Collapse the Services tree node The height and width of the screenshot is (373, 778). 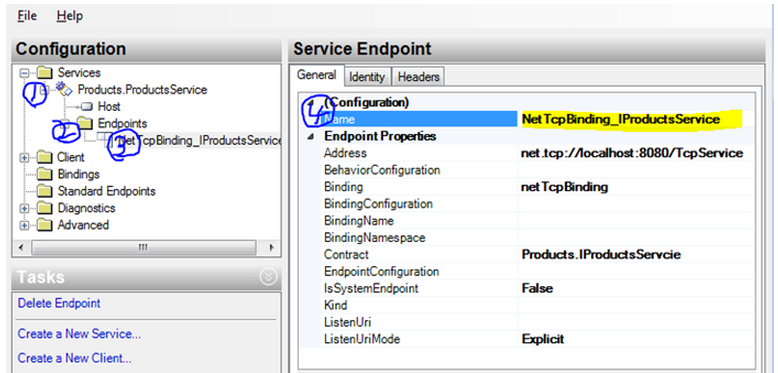(x=24, y=73)
